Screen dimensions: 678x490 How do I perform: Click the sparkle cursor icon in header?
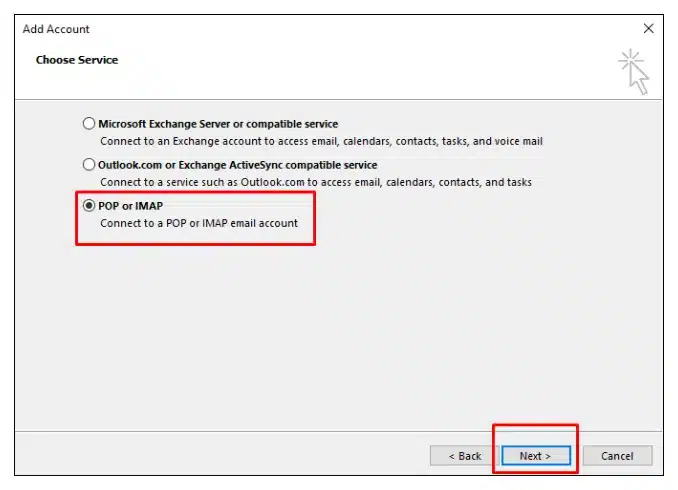(x=634, y=72)
